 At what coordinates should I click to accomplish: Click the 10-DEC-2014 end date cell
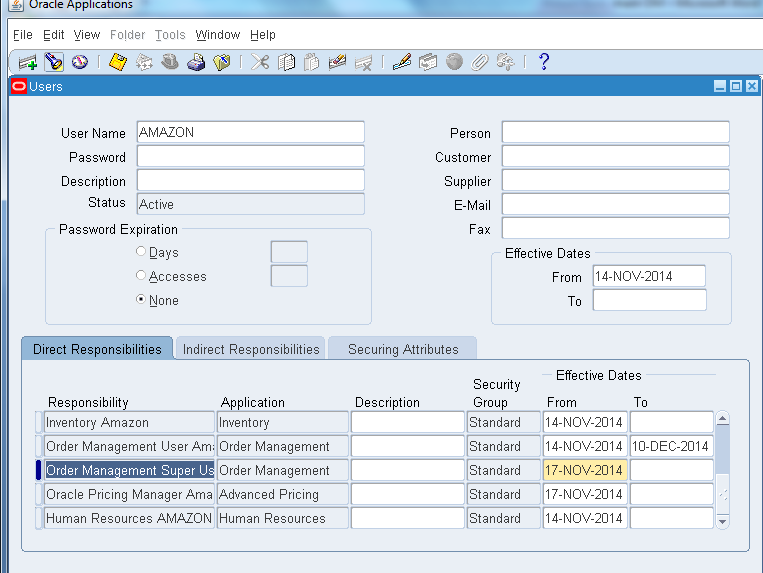(672, 446)
